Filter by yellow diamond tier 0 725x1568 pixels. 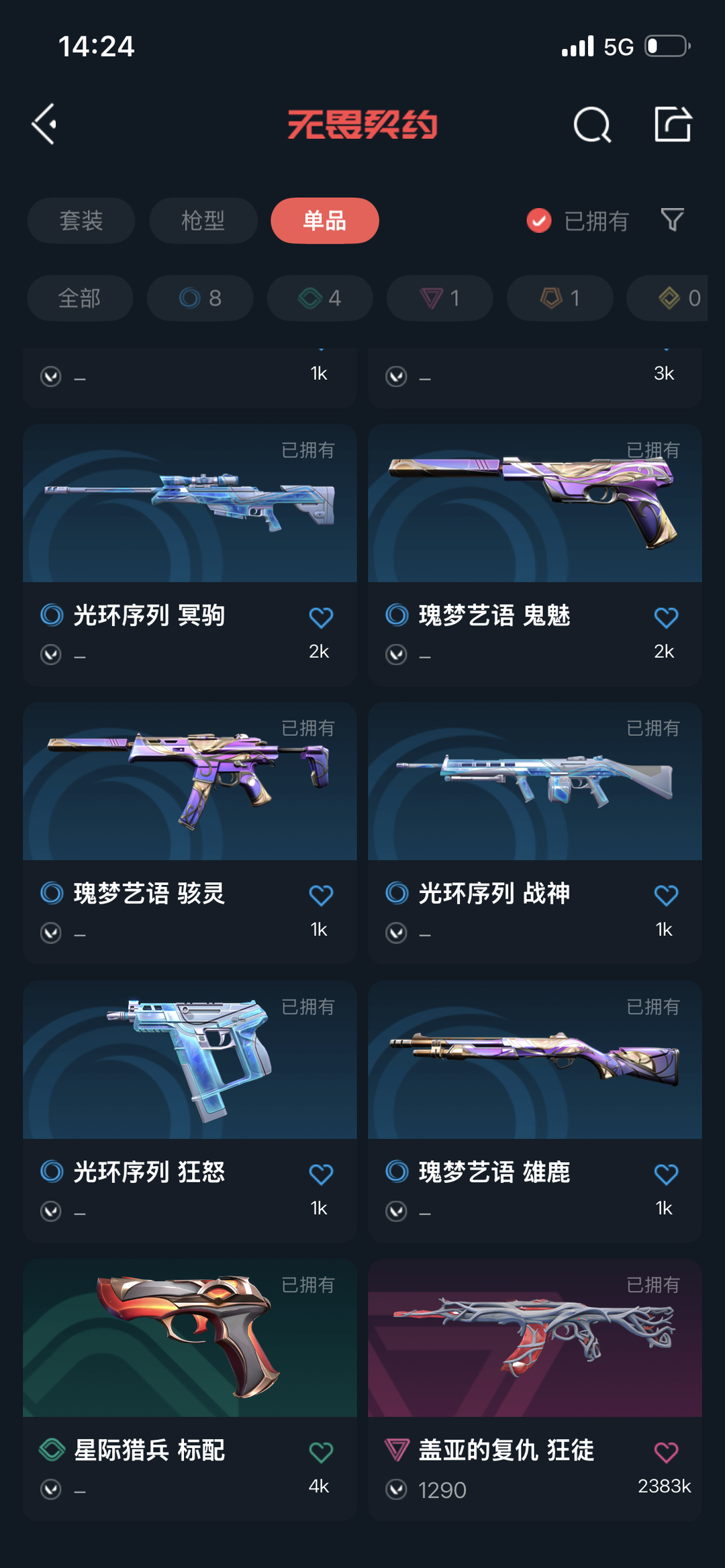tap(667, 298)
